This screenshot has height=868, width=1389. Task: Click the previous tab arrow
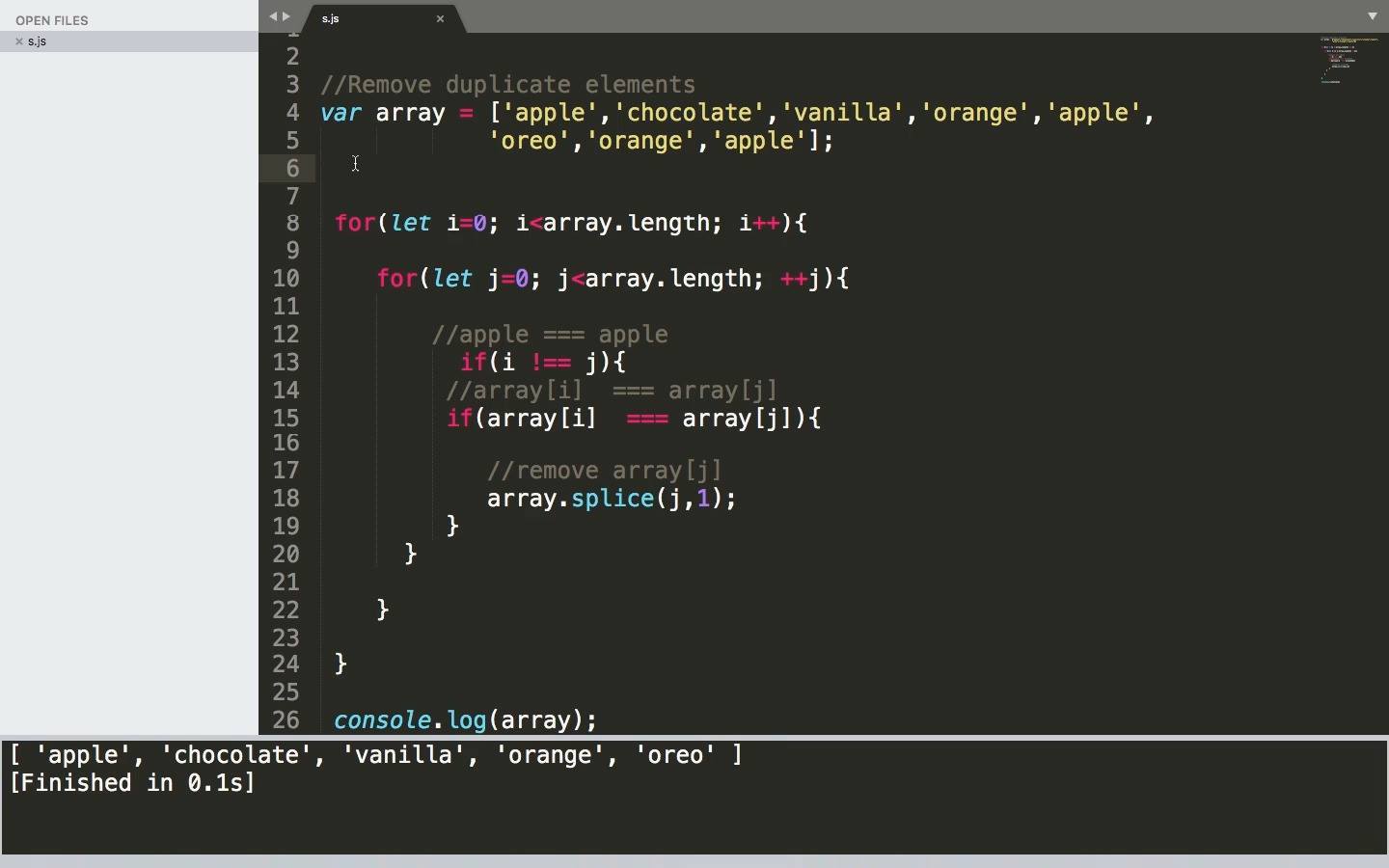273,16
